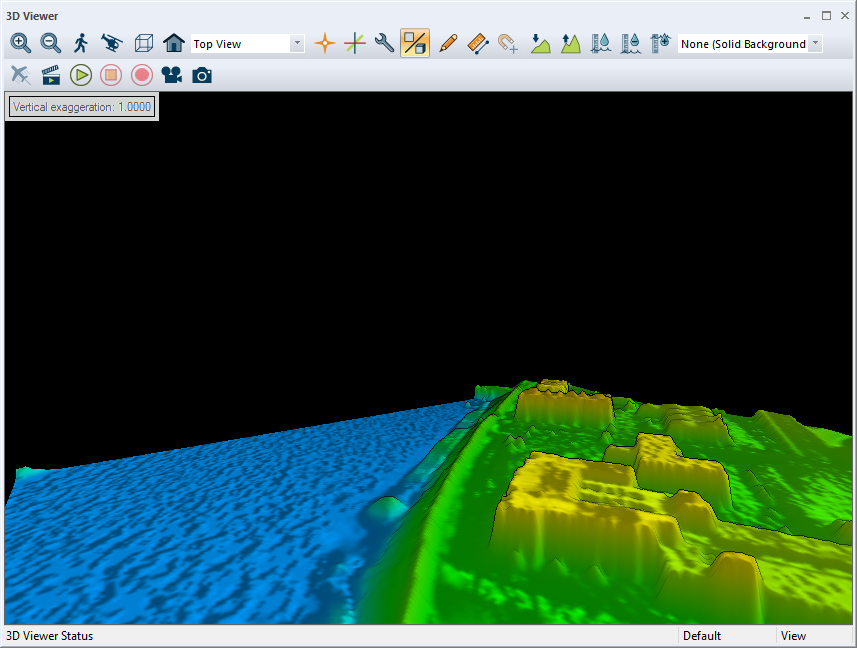Reset to the home view icon
857x648 pixels.
coord(174,43)
